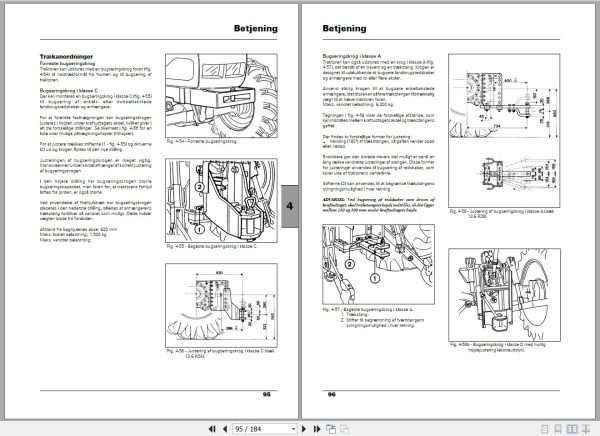Click figure 4-58 class A adjustment diagram
The image size is (600, 436).
coord(504,131)
